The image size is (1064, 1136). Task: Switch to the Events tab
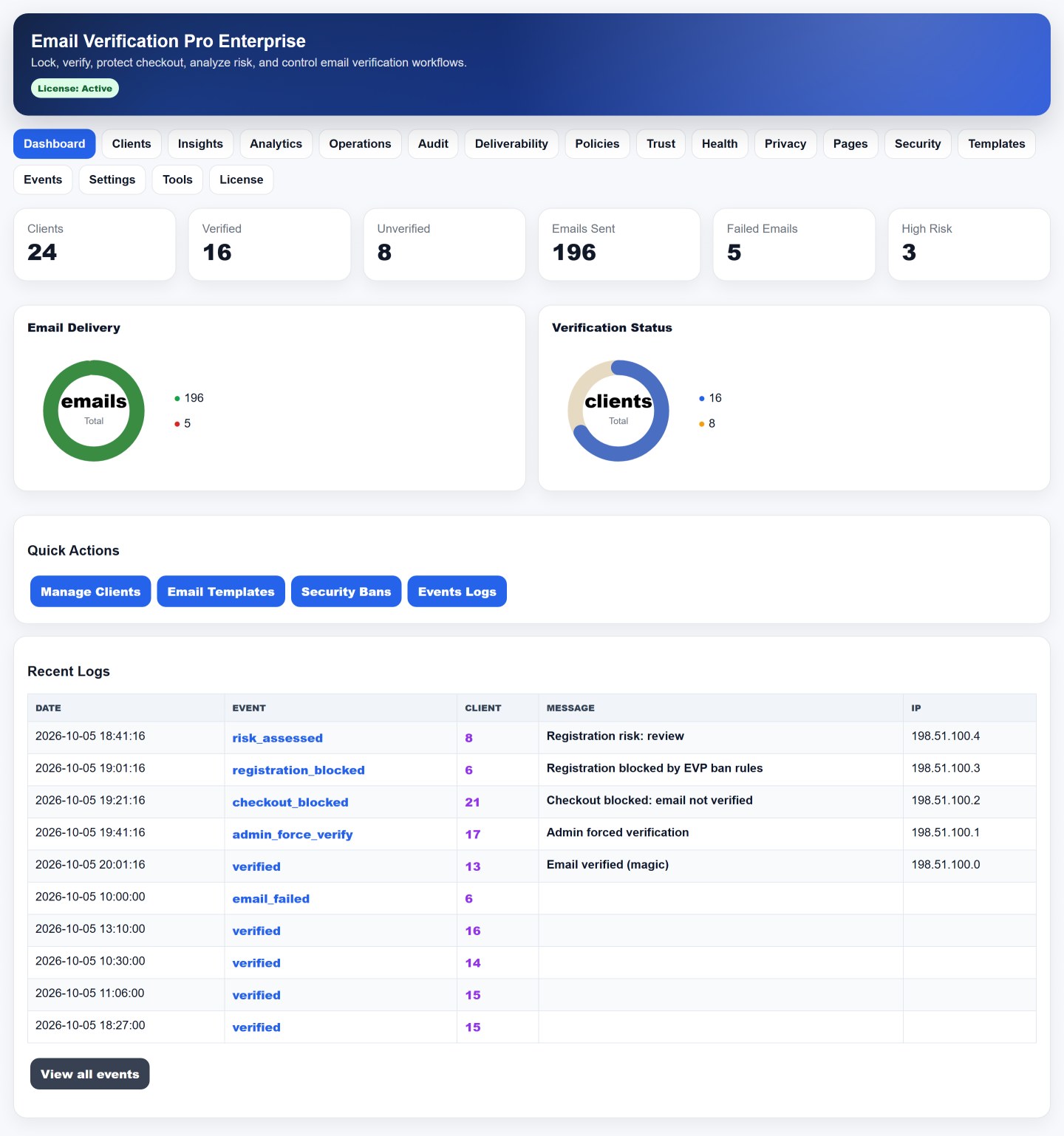tap(43, 179)
